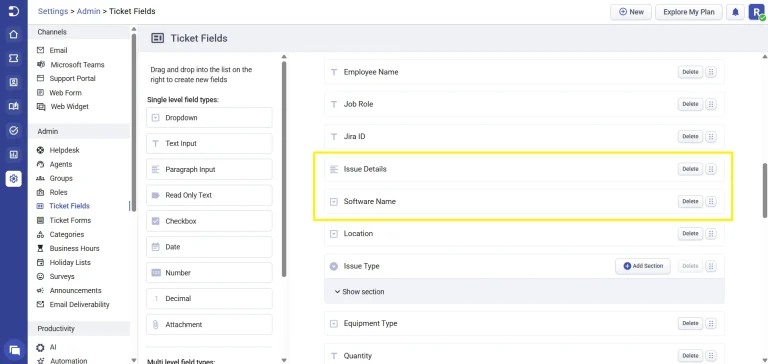Open Agents in Admin section

point(61,164)
